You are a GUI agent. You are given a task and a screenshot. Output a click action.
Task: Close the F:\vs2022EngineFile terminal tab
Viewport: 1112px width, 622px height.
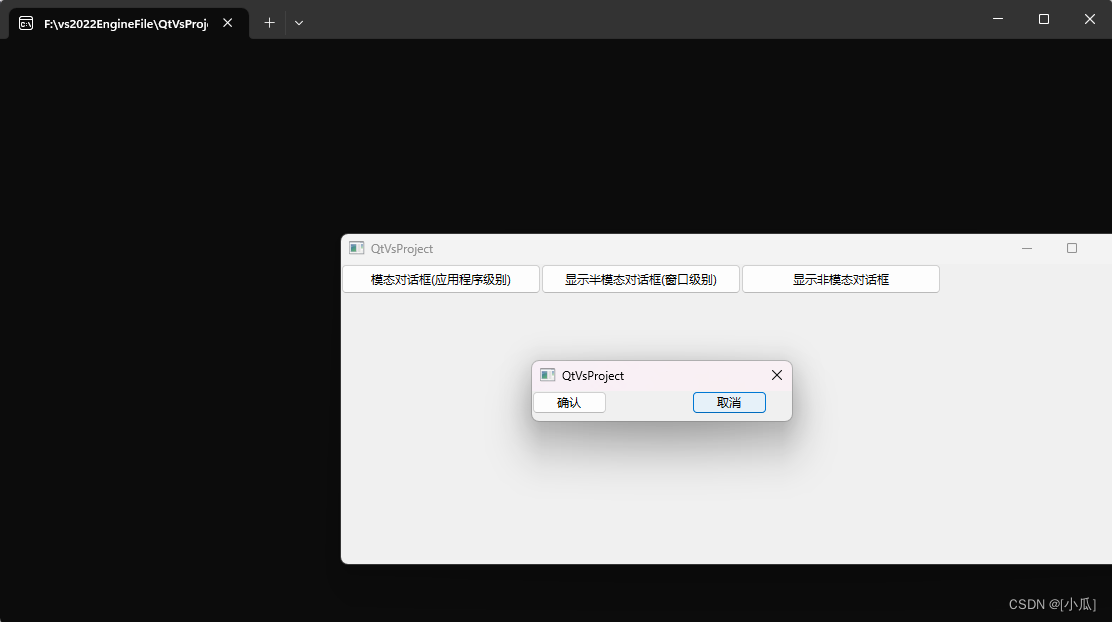pos(228,23)
